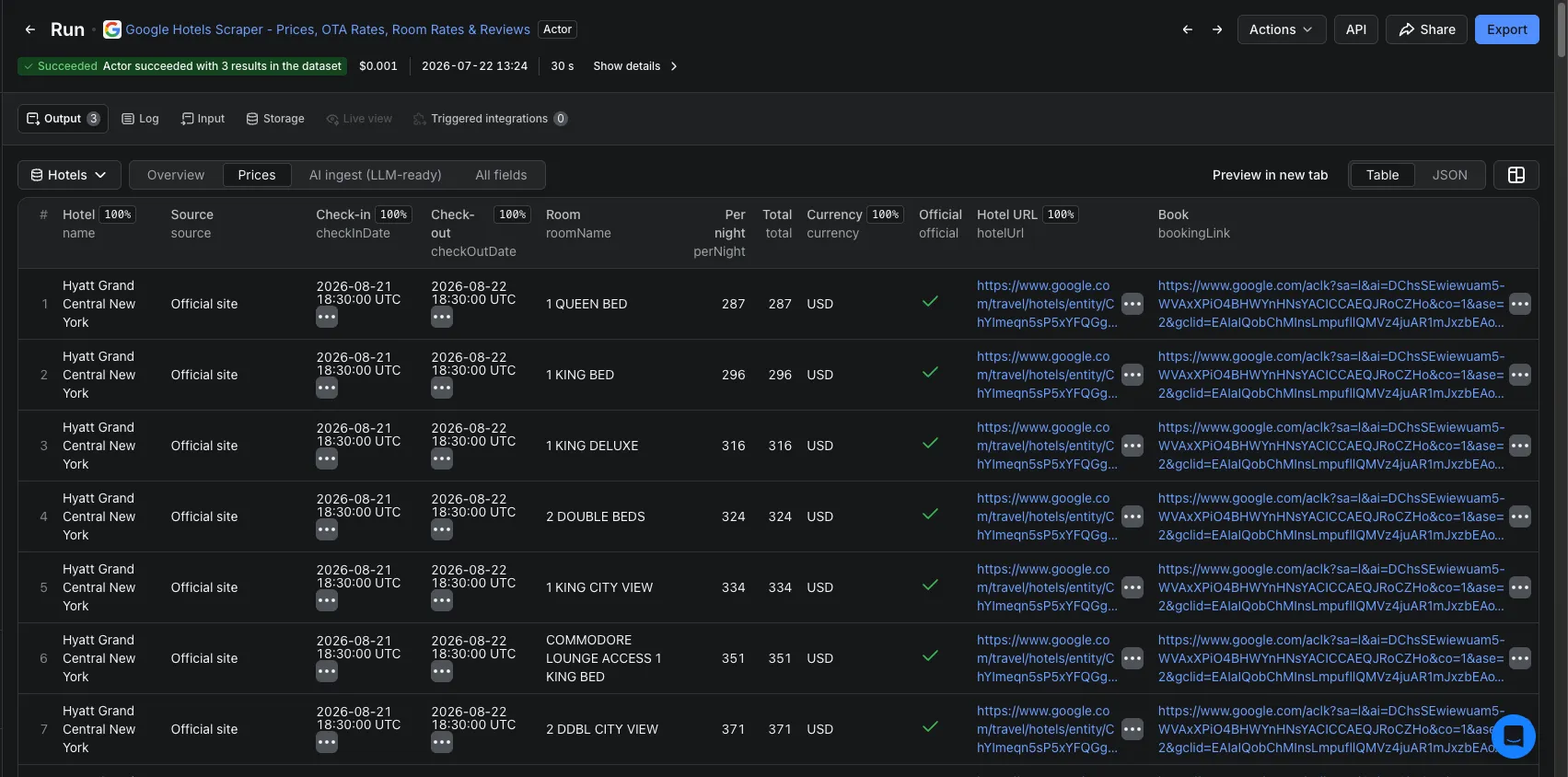This screenshot has width=1568, height=777.
Task: Expand check-out date ellipsis in row 1
Action: (x=442, y=318)
